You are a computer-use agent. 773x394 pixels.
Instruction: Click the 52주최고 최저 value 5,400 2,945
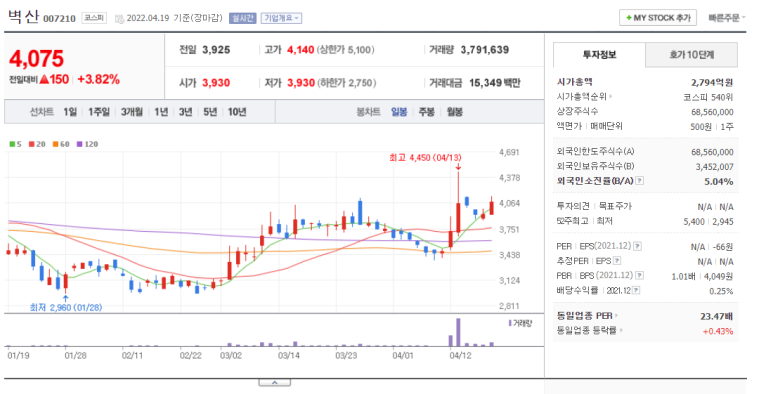(x=708, y=221)
